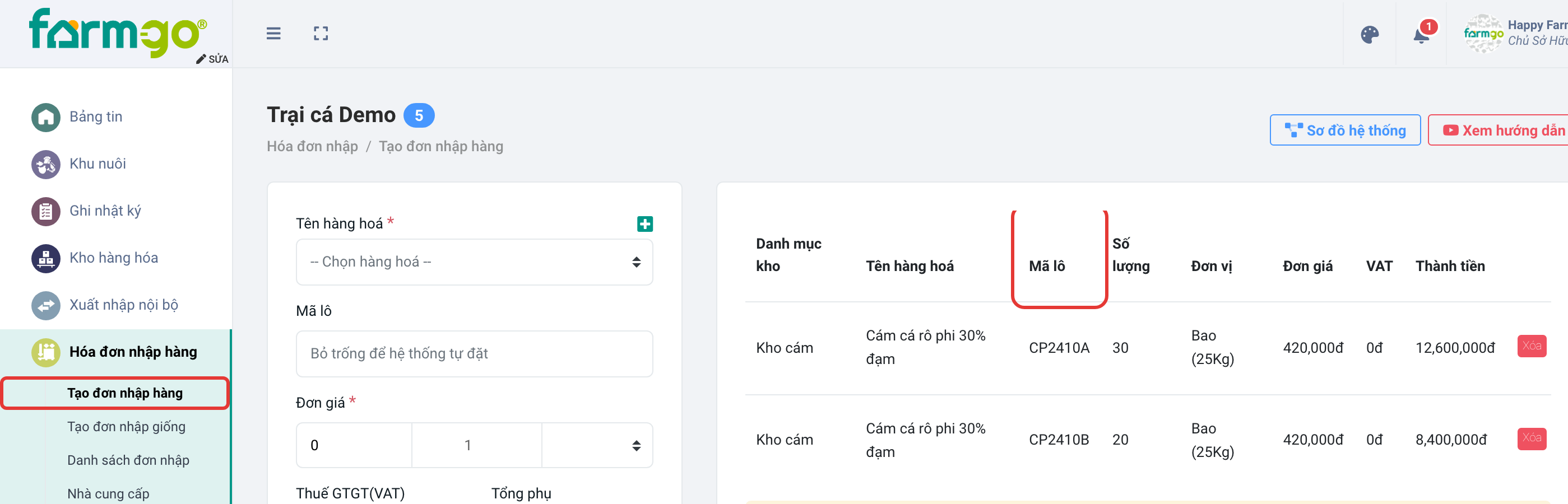Screen dimensions: 1568x504
Task: Toggle the hamburger sidebar menu
Action: click(273, 34)
